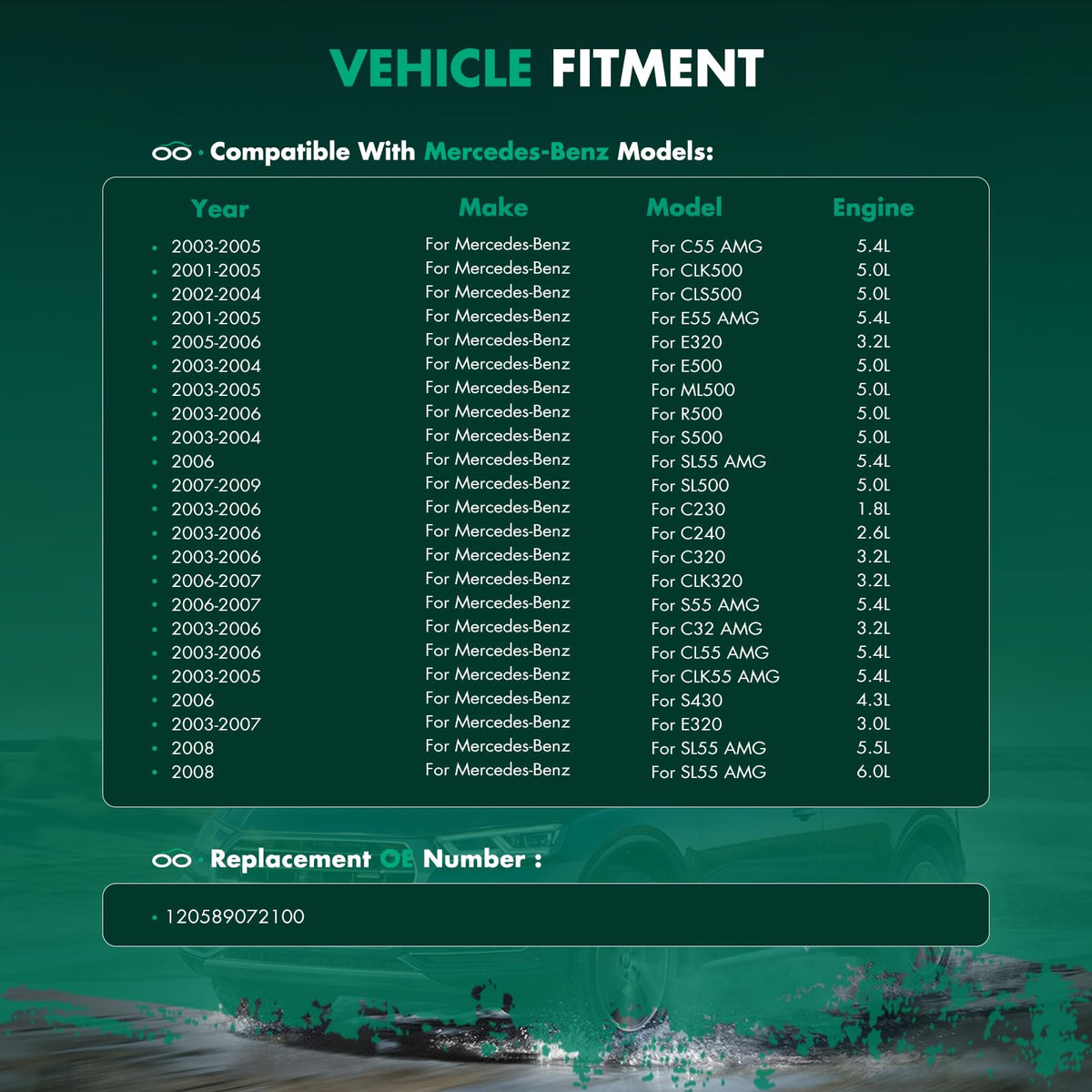Click the Year column header
The width and height of the screenshot is (1092, 1092).
coord(219,209)
